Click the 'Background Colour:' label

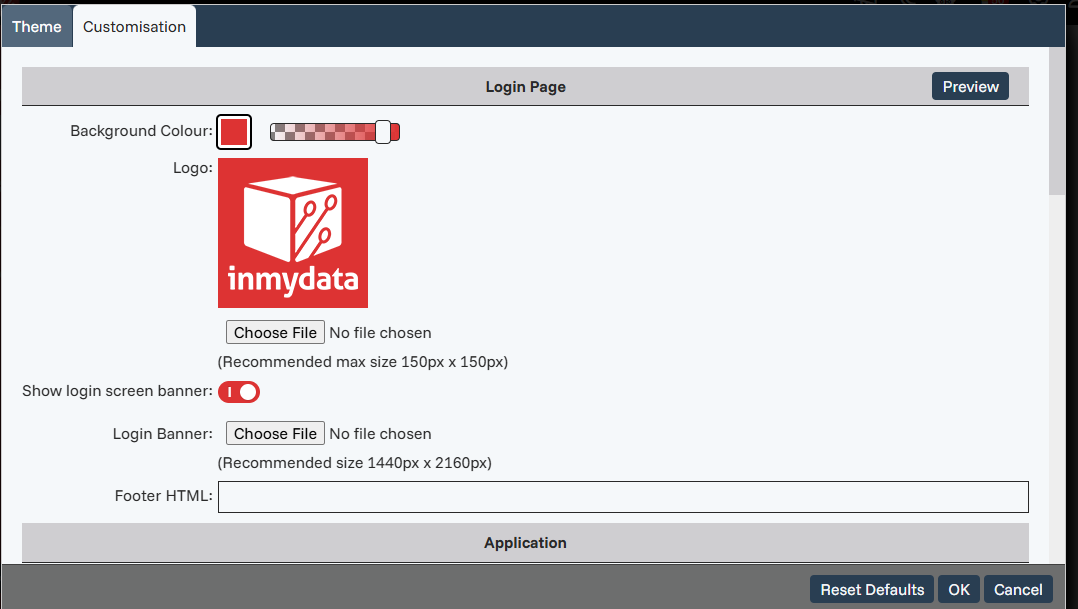click(142, 131)
